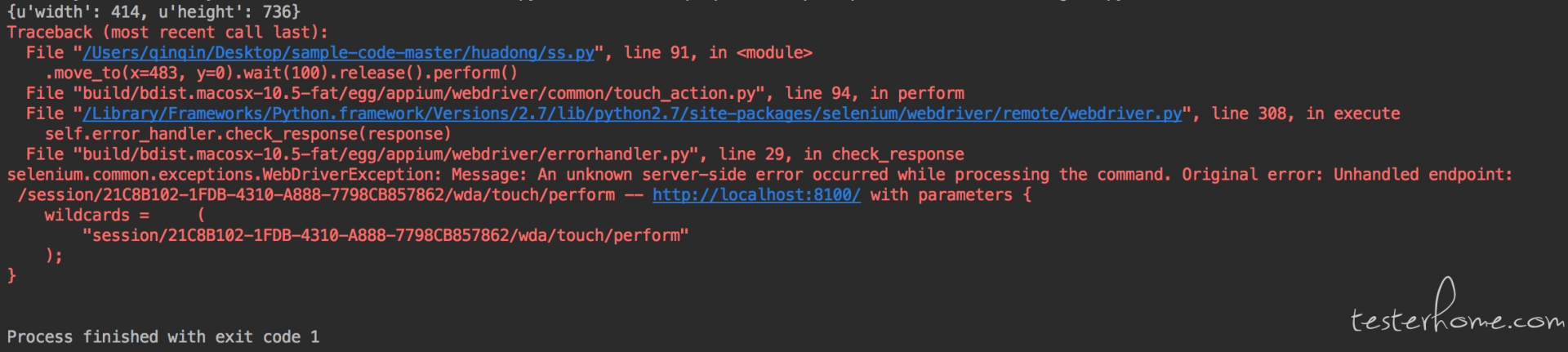Click the closing curly brace line
The width and height of the screenshot is (1568, 352).
pos(11,276)
